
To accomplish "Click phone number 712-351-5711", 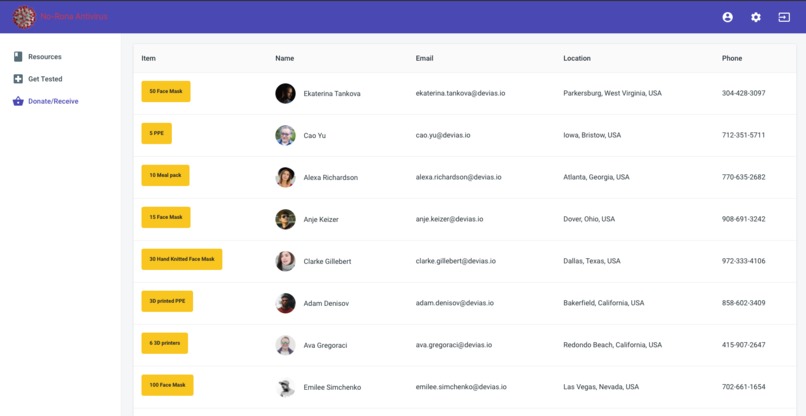I will (744, 135).
